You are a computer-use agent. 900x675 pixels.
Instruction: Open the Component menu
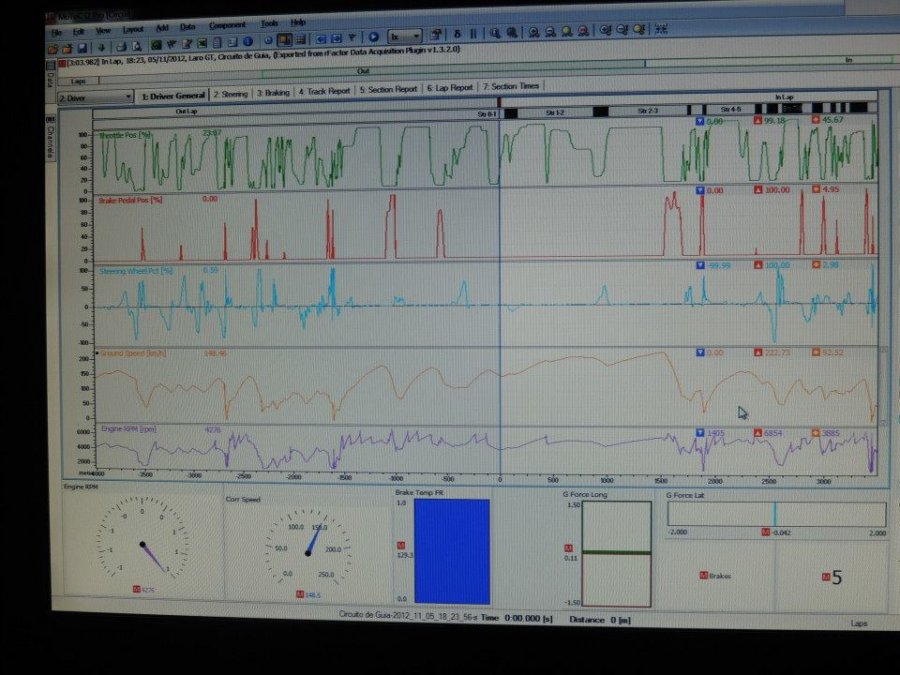pos(227,25)
